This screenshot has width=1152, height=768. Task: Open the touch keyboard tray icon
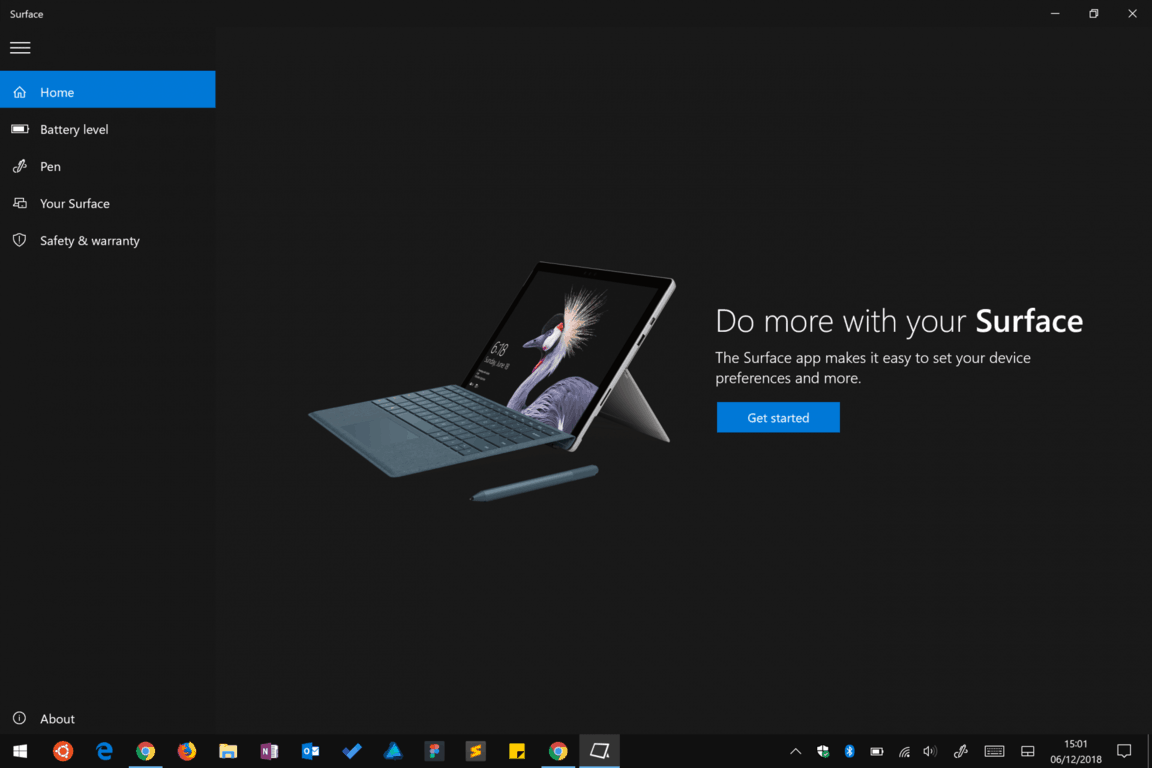(994, 751)
